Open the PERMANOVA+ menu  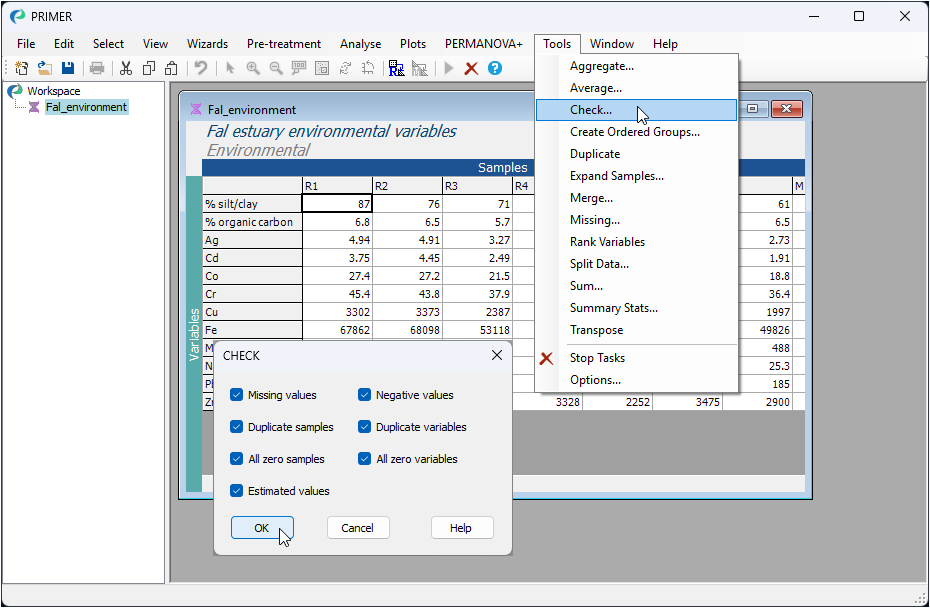coord(484,44)
